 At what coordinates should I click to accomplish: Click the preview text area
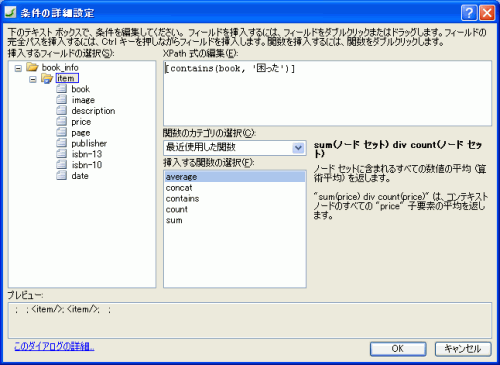250,320
